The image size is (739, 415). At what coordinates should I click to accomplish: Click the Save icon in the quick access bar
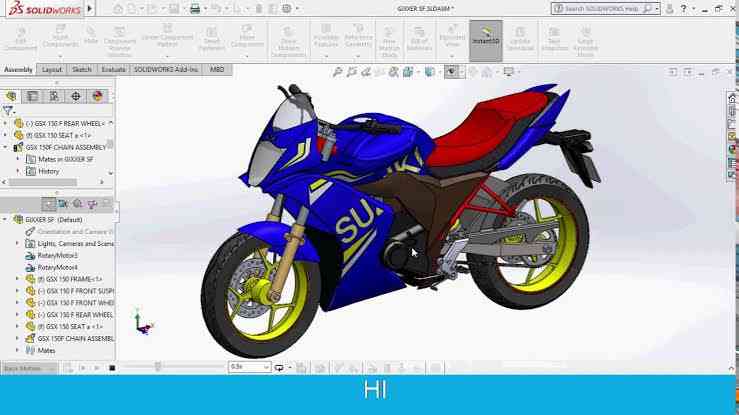click(174, 8)
